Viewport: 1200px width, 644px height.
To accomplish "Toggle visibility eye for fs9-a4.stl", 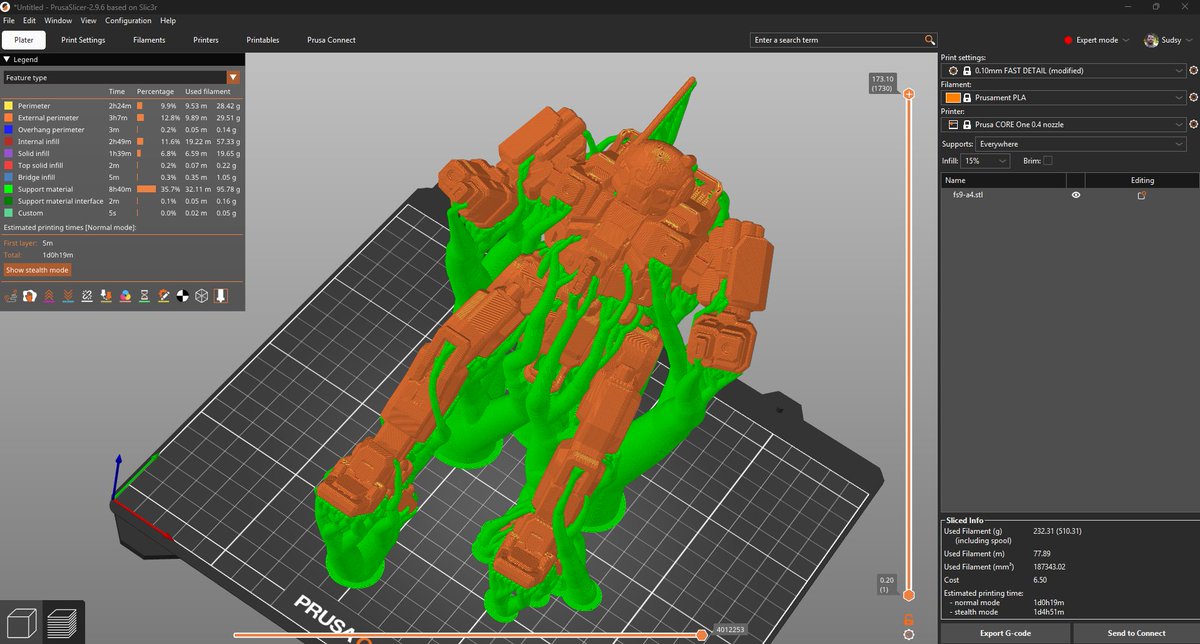I will click(x=1076, y=196).
